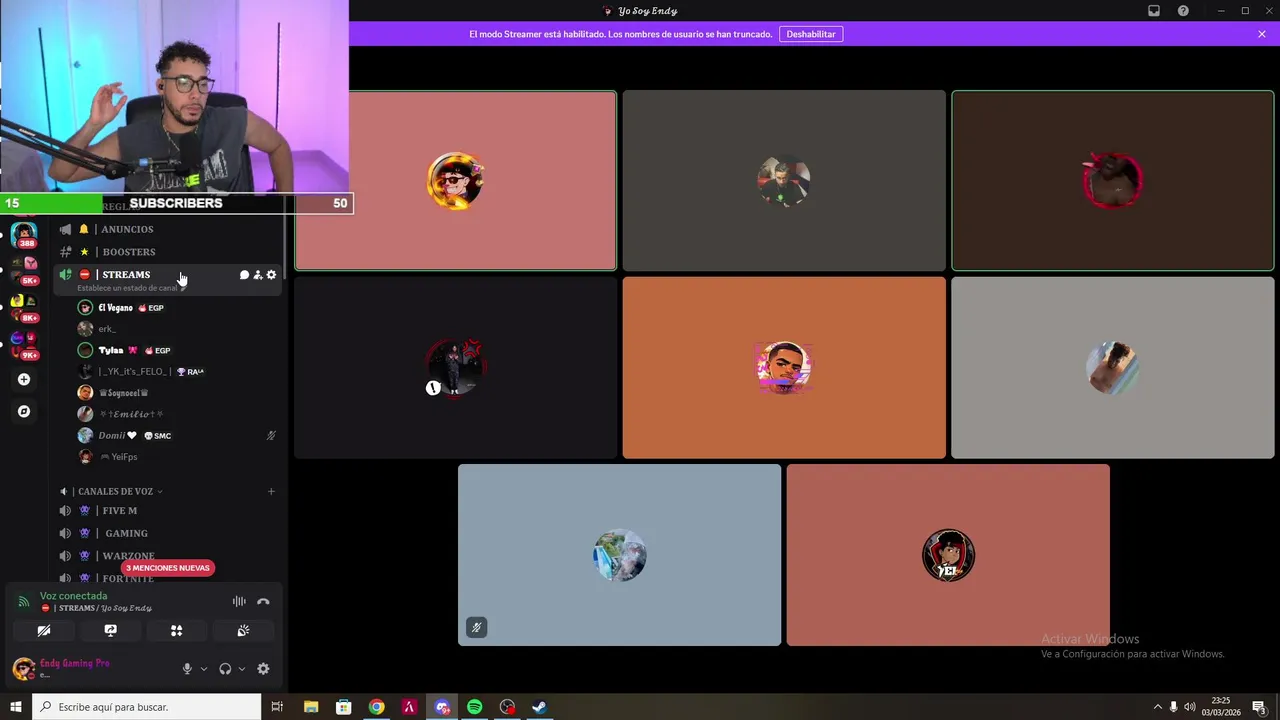Open server folder with 9K+ badge
This screenshot has width=1280, height=720.
[x=24, y=345]
